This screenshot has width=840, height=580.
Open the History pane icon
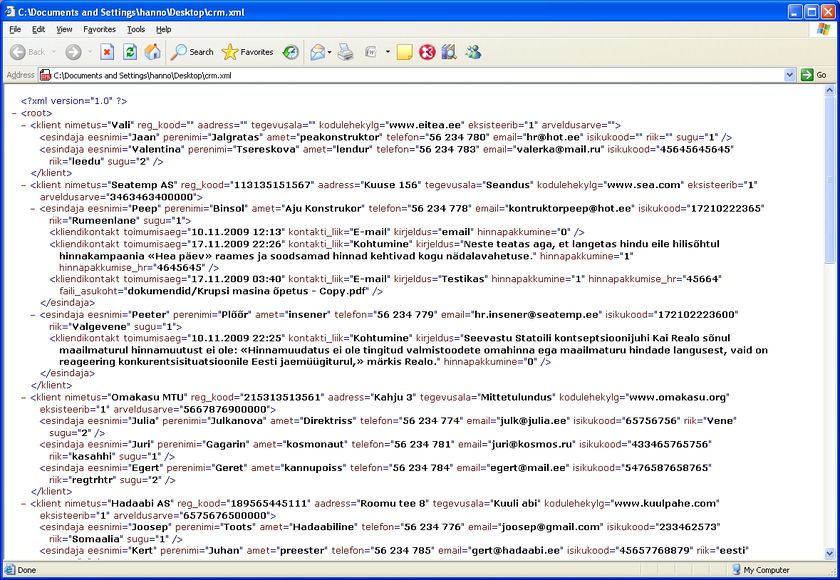pyautogui.click(x=291, y=52)
